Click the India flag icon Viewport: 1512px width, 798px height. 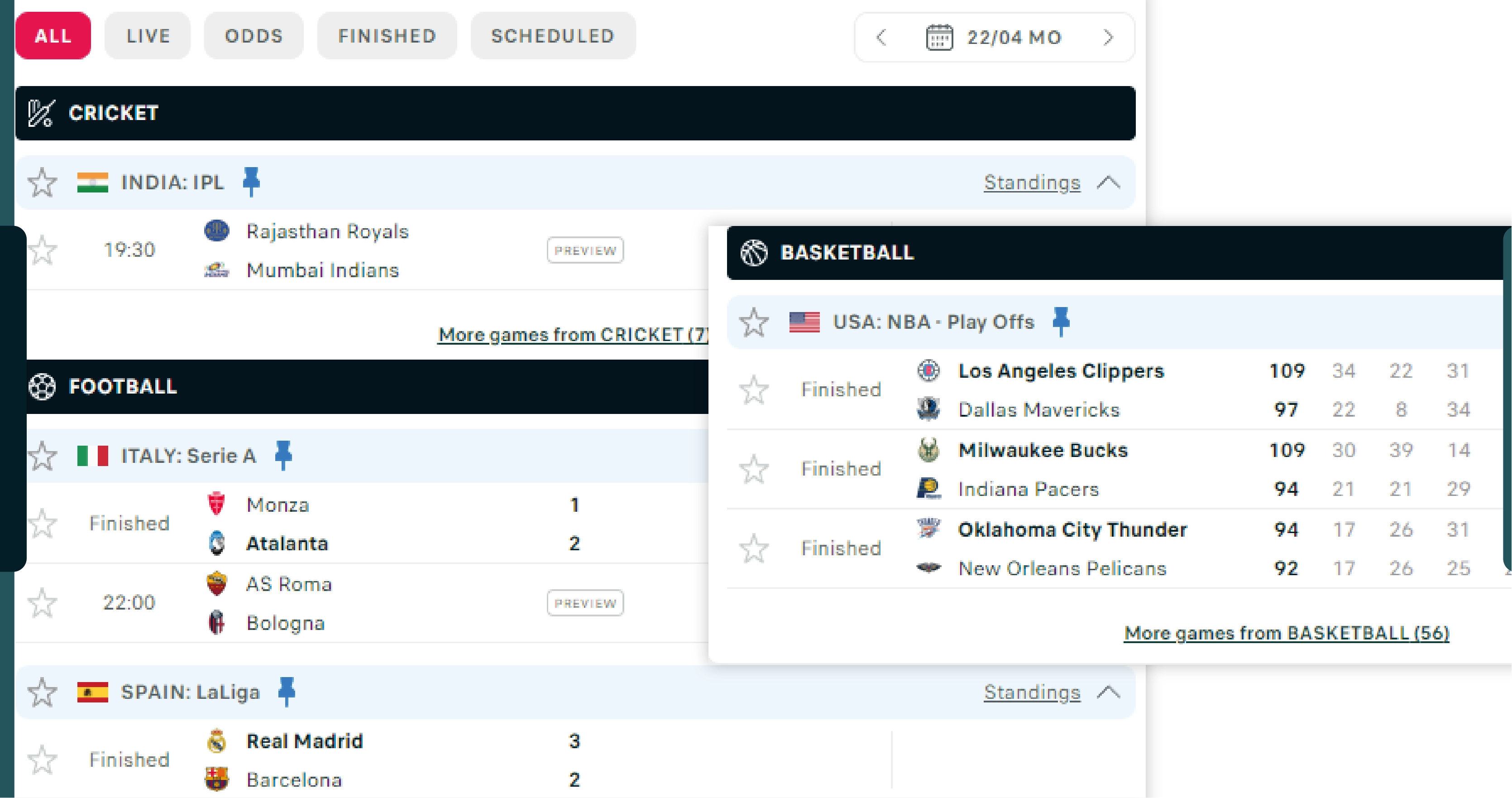click(93, 183)
